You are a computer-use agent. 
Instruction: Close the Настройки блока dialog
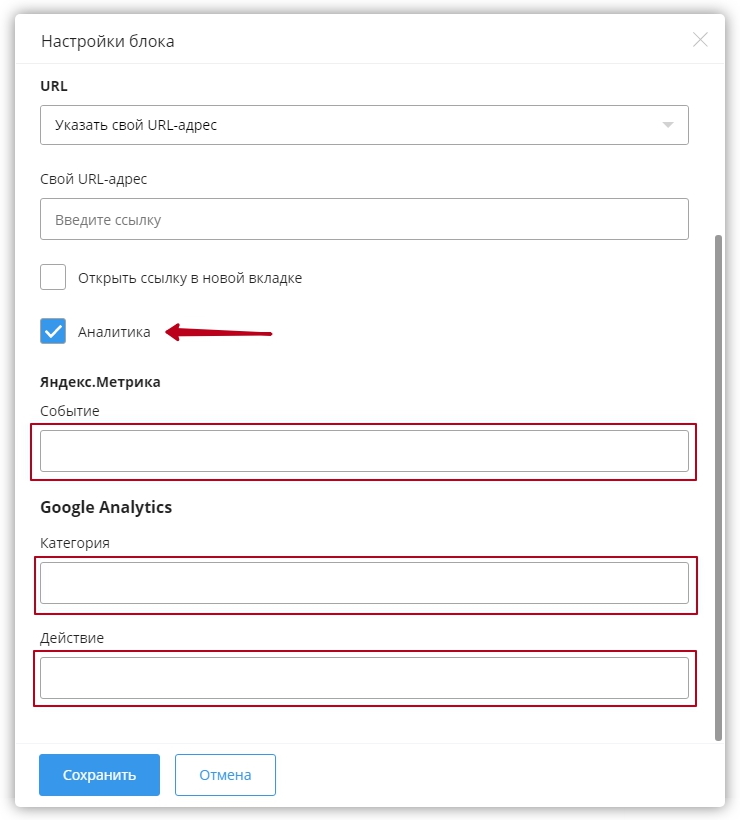pyautogui.click(x=700, y=40)
